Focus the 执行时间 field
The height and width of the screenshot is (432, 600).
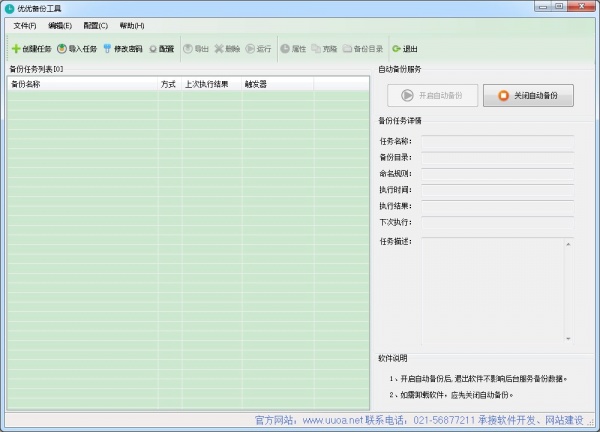[x=497, y=190]
